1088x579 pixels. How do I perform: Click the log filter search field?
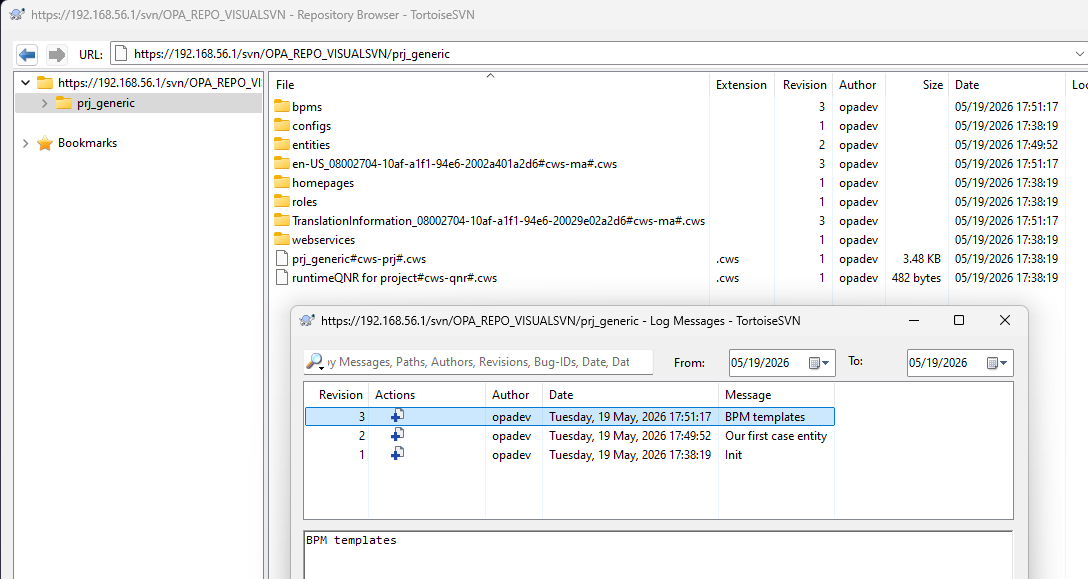click(x=488, y=362)
